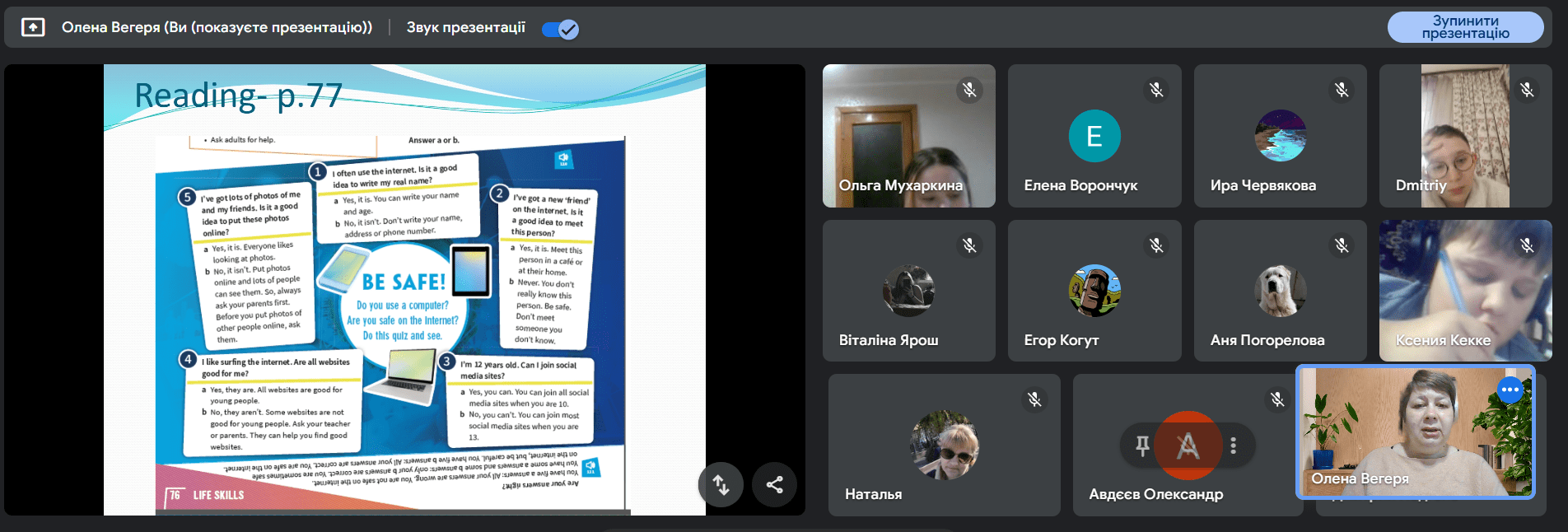Open the blue options menu on Олена Вегеря tile
Screen dimensions: 1568x532
(1510, 390)
